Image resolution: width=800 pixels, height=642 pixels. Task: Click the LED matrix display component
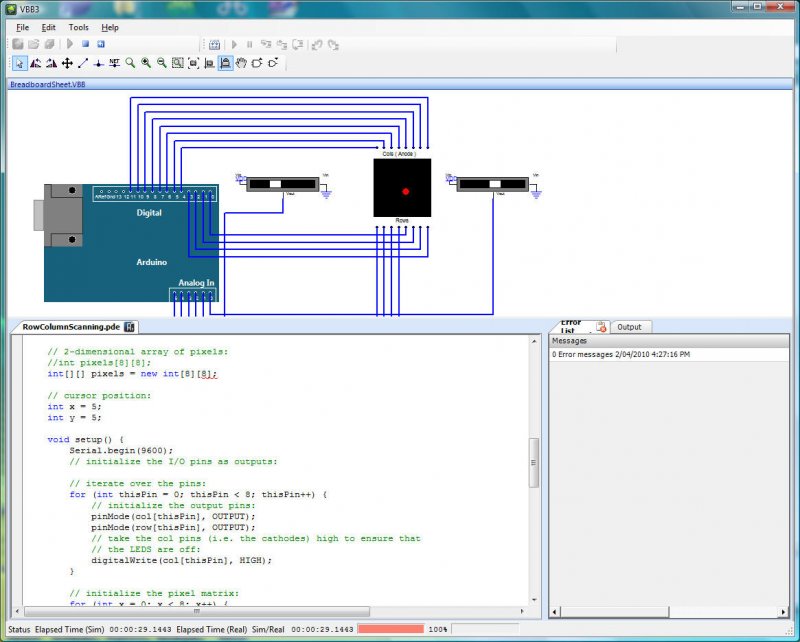pos(402,188)
